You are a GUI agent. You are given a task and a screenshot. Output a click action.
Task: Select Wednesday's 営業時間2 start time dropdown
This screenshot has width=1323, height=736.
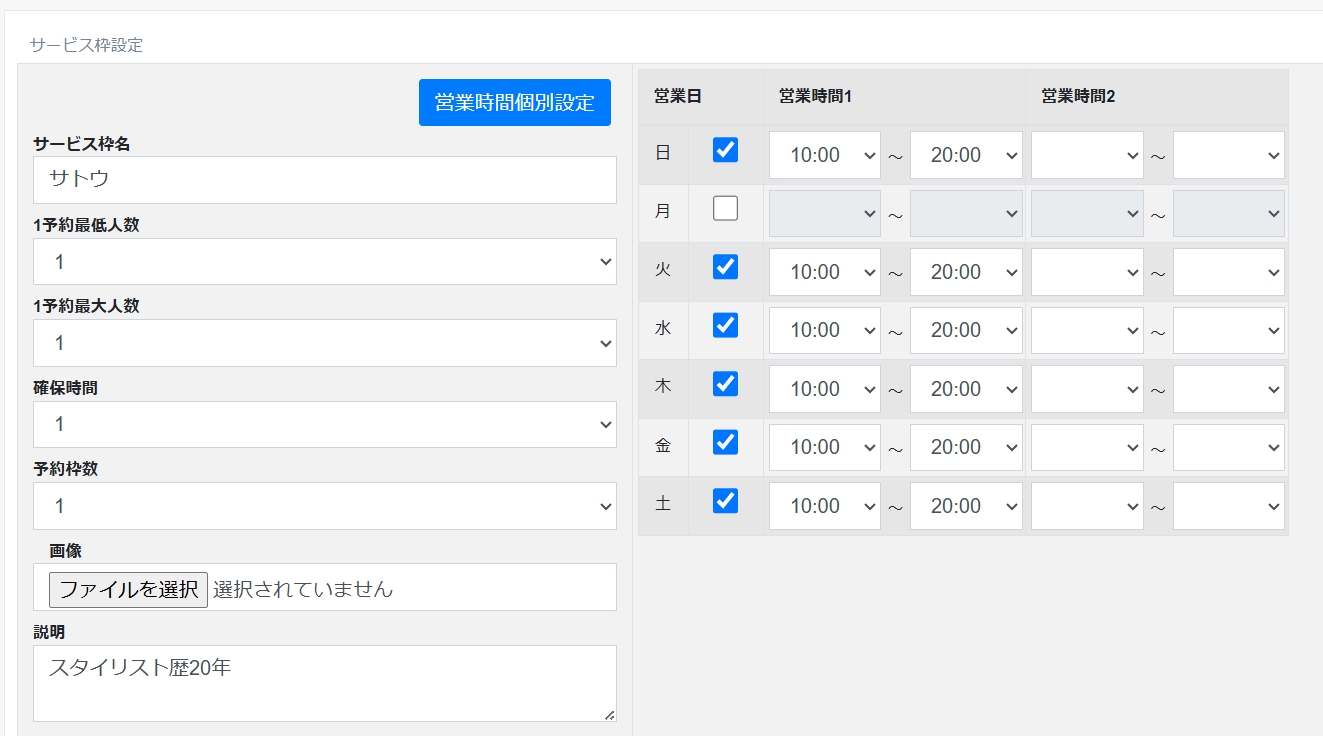click(1087, 330)
